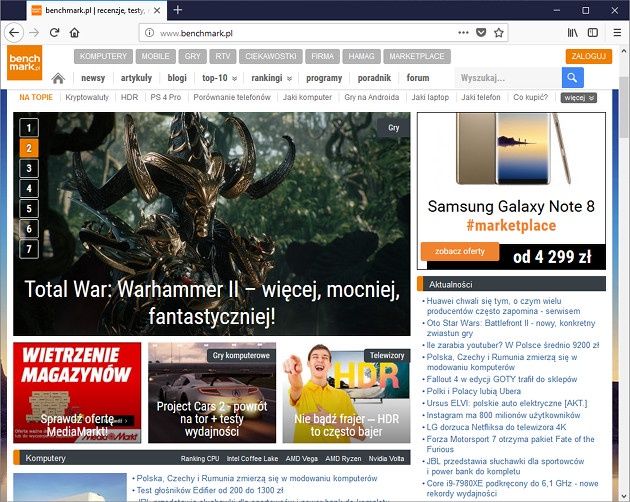Select slide 5 in the carousel

(29, 208)
